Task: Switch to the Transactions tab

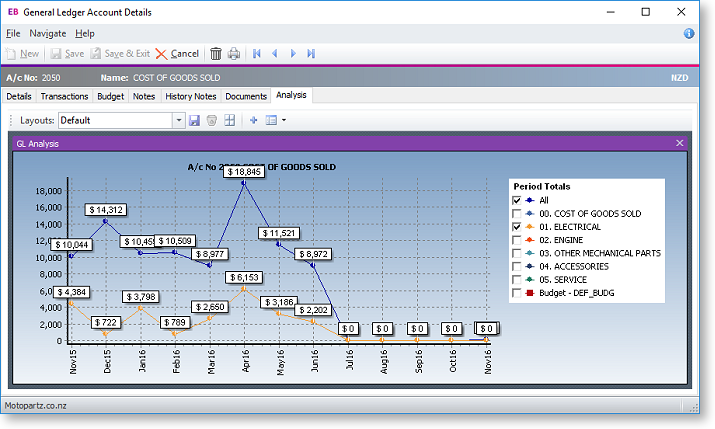Action: 64,96
